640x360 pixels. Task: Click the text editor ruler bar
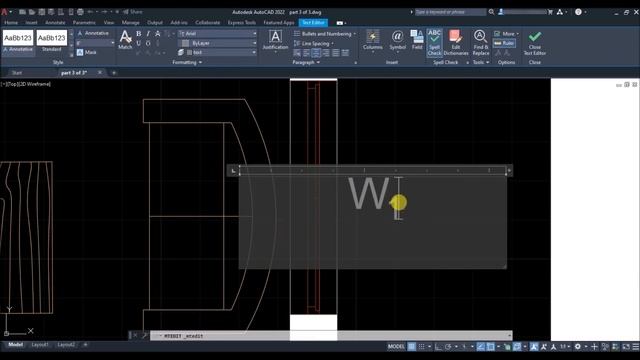tap(372, 170)
